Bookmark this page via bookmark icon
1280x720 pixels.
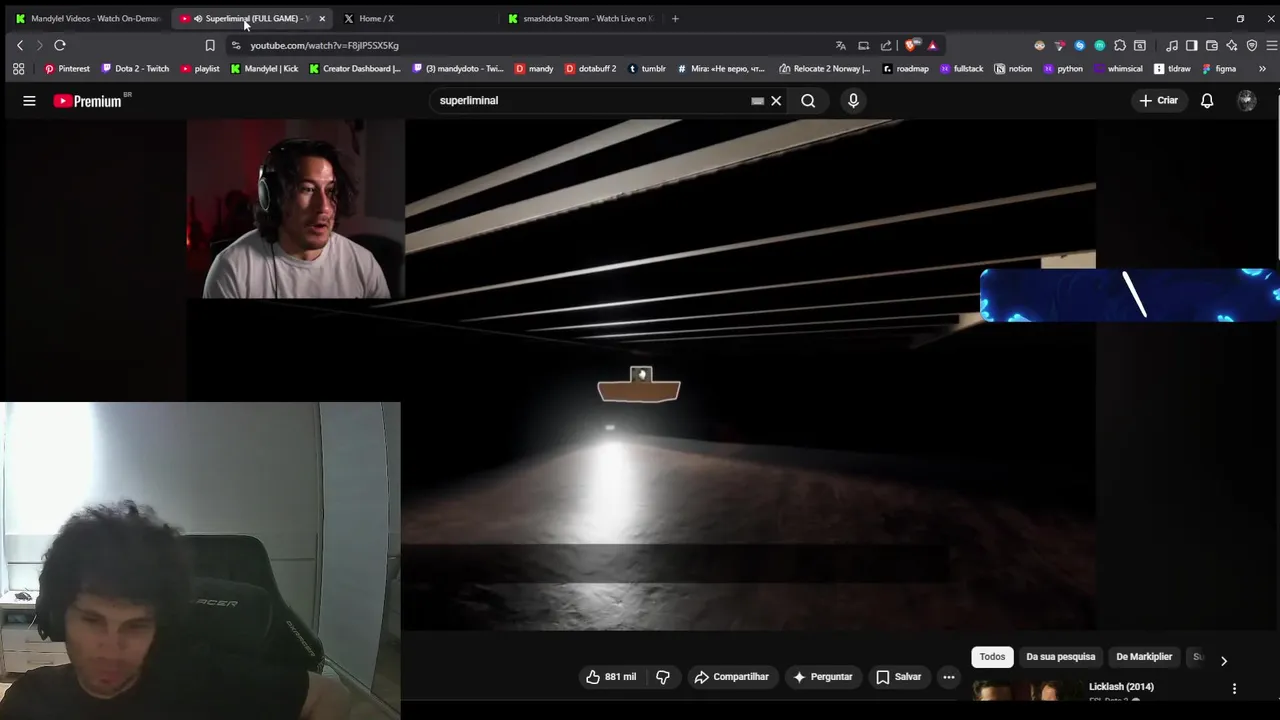(x=210, y=45)
